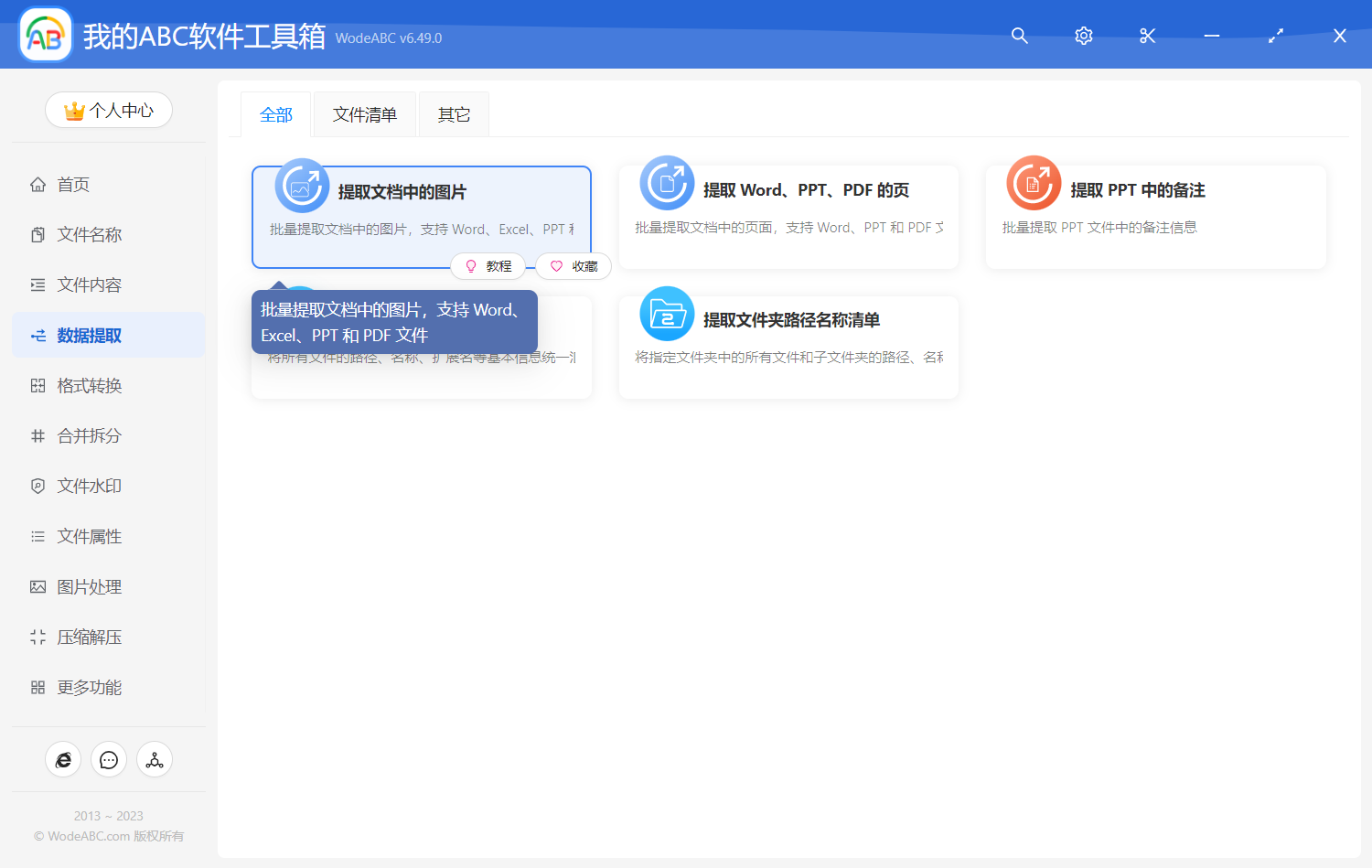Click the 提取 PPT 中的备注 orange icon

tap(1034, 183)
